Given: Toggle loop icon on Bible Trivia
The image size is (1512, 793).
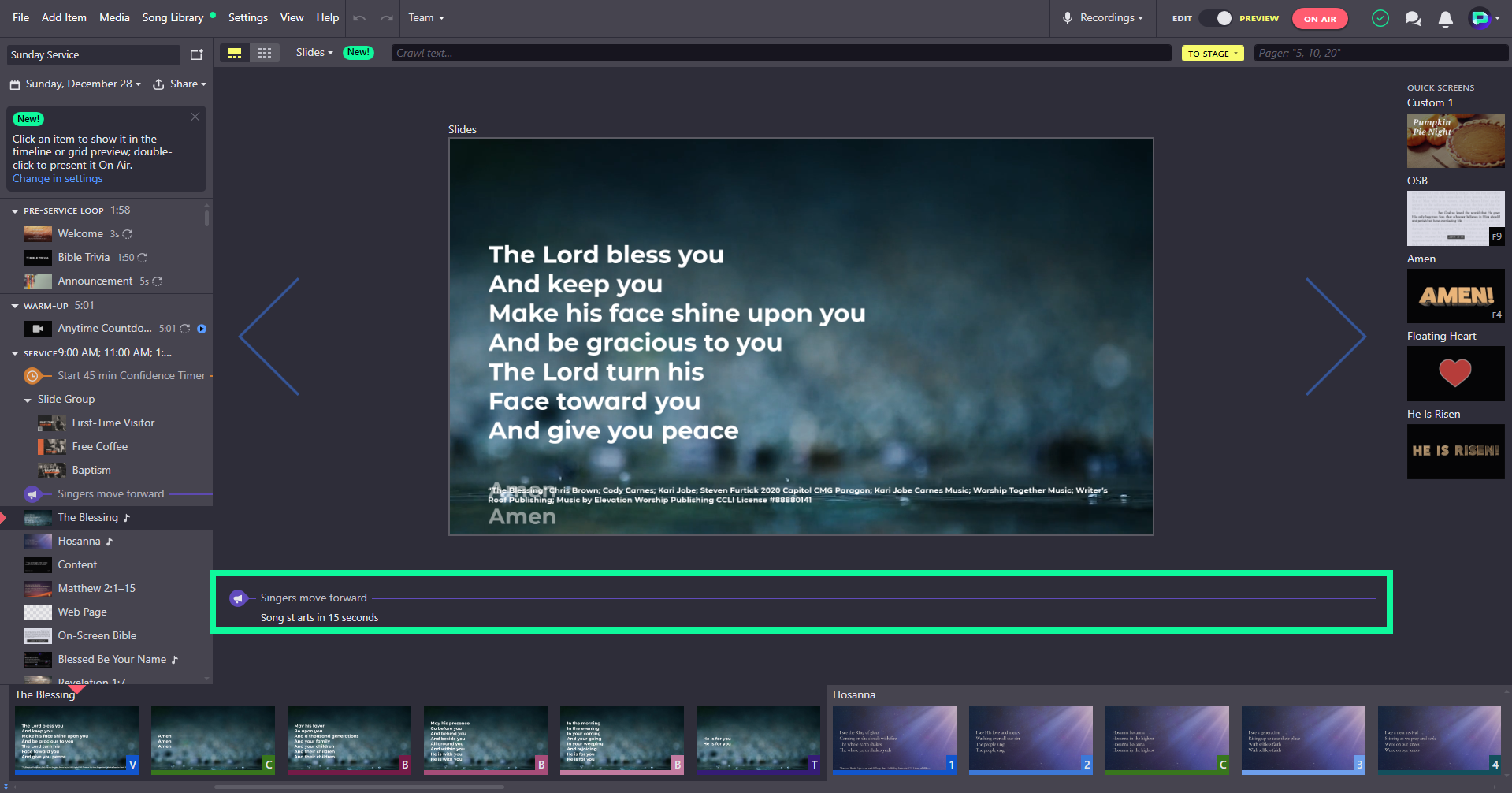Looking at the screenshot, I should (143, 258).
